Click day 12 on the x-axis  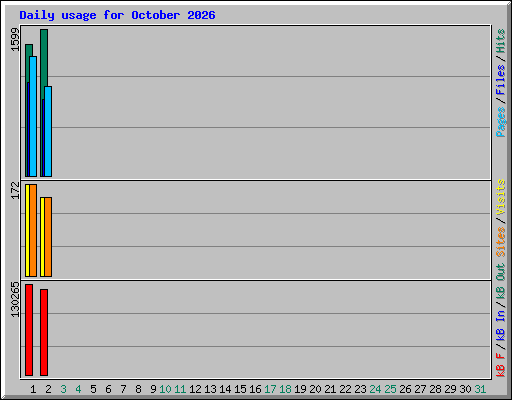[195, 389]
